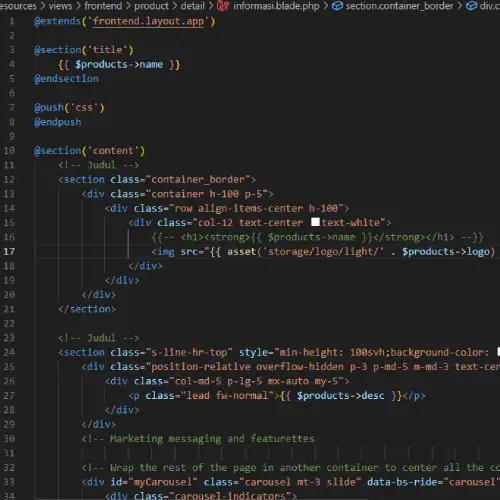
Task: Click the section symbol icon in breadcrumb
Action: [337, 6]
